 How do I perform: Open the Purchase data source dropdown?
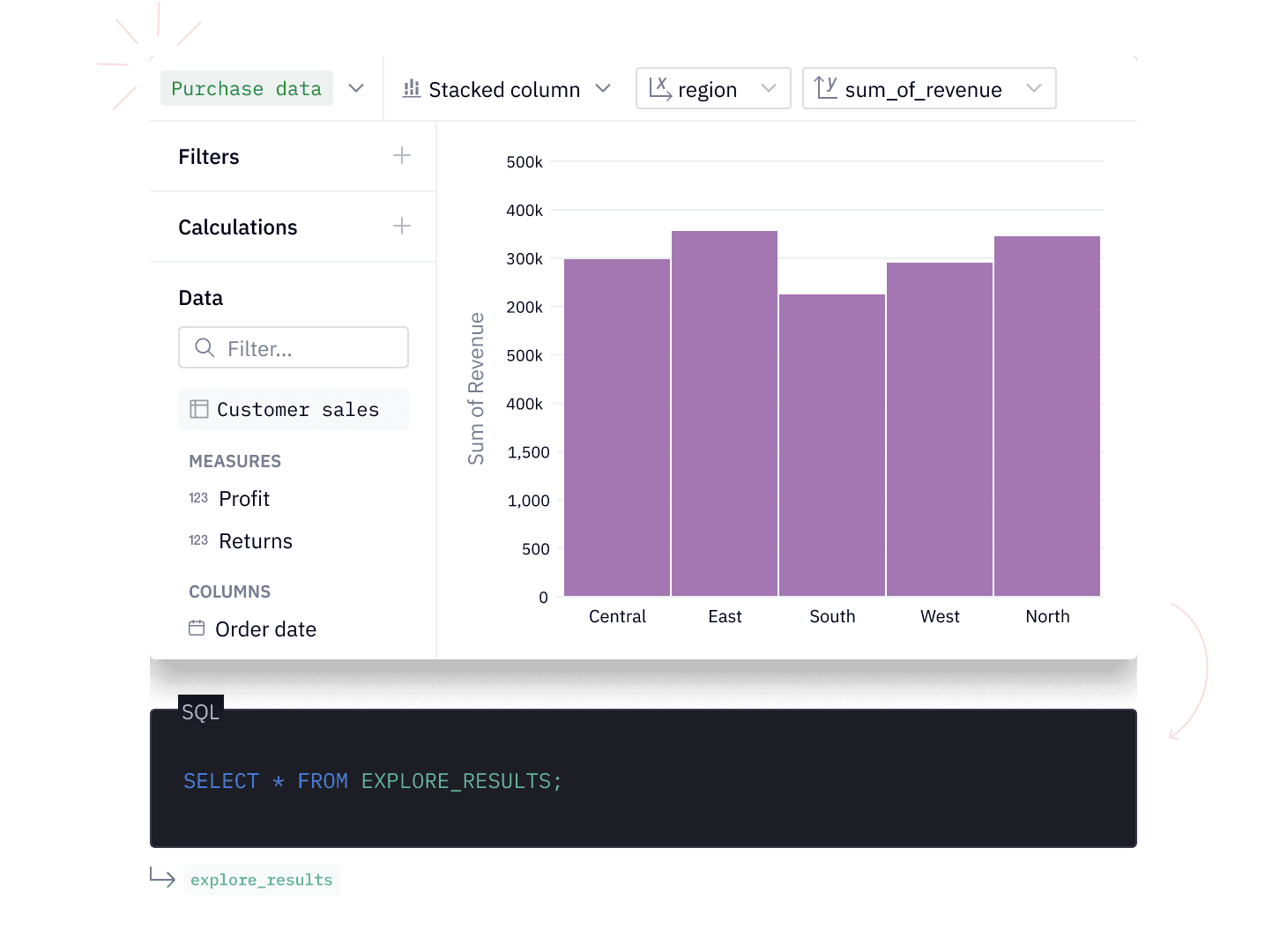(x=356, y=88)
